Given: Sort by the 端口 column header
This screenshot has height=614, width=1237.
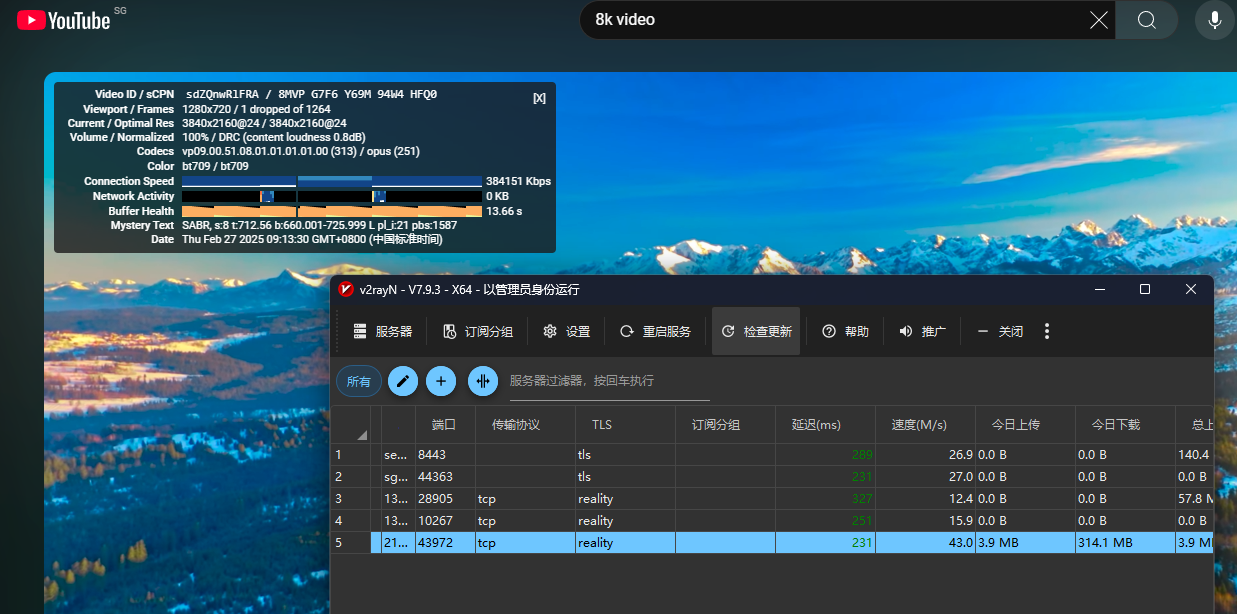Looking at the screenshot, I should tap(444, 425).
